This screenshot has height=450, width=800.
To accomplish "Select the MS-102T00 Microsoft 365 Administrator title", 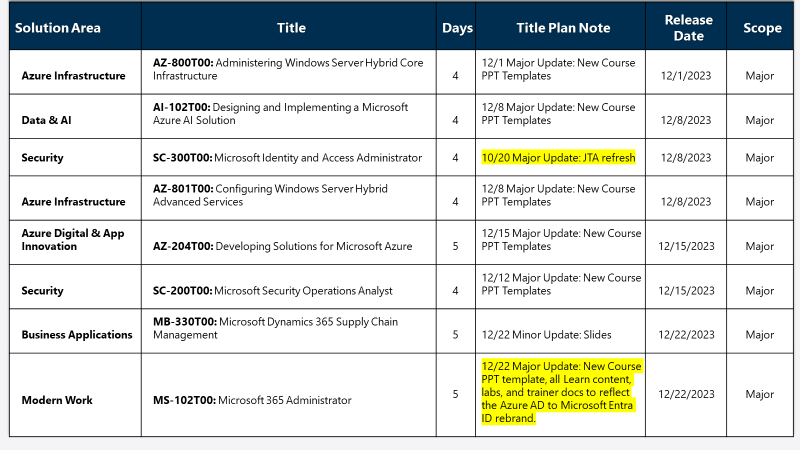I will point(253,400).
